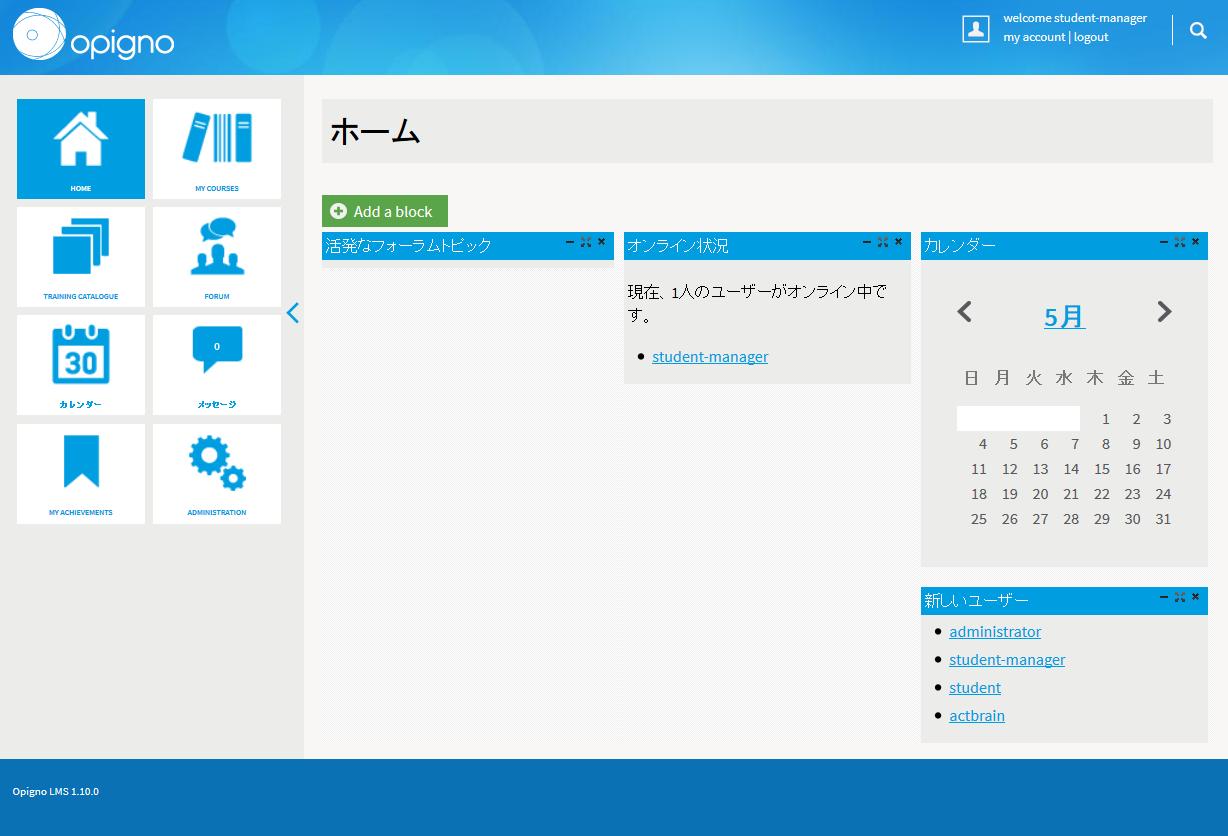1228x836 pixels.
Task: Open the messages speech bubble tile
Action: [x=217, y=350]
